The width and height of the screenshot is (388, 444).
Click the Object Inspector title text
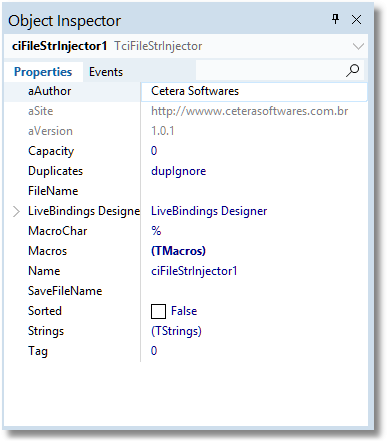[x=64, y=21]
